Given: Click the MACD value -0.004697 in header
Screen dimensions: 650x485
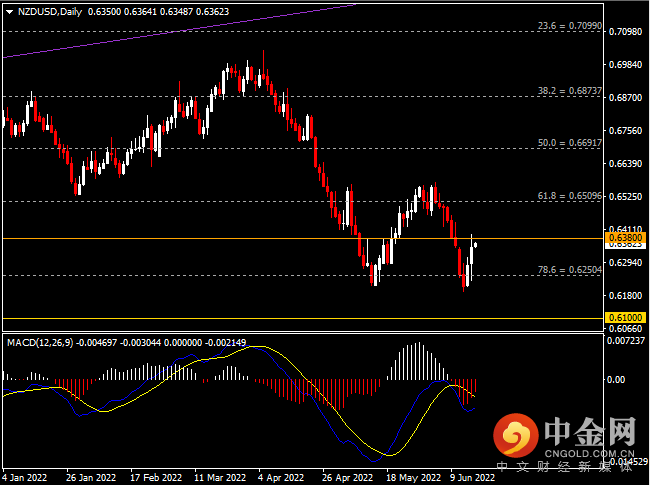Looking at the screenshot, I should pos(97,343).
